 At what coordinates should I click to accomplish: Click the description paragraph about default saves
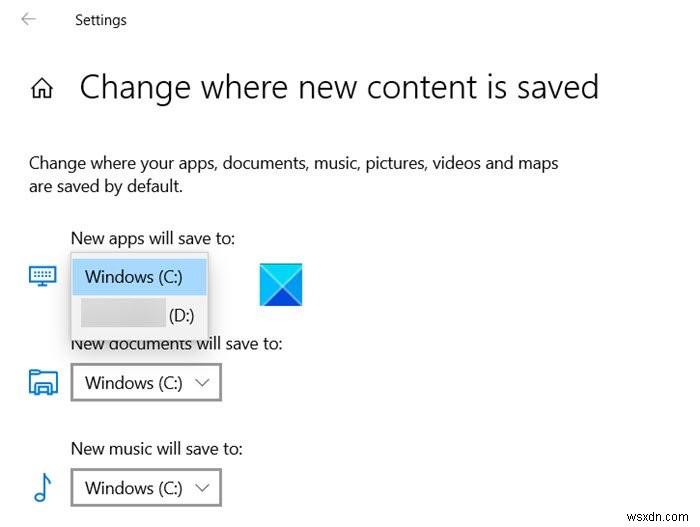point(293,174)
